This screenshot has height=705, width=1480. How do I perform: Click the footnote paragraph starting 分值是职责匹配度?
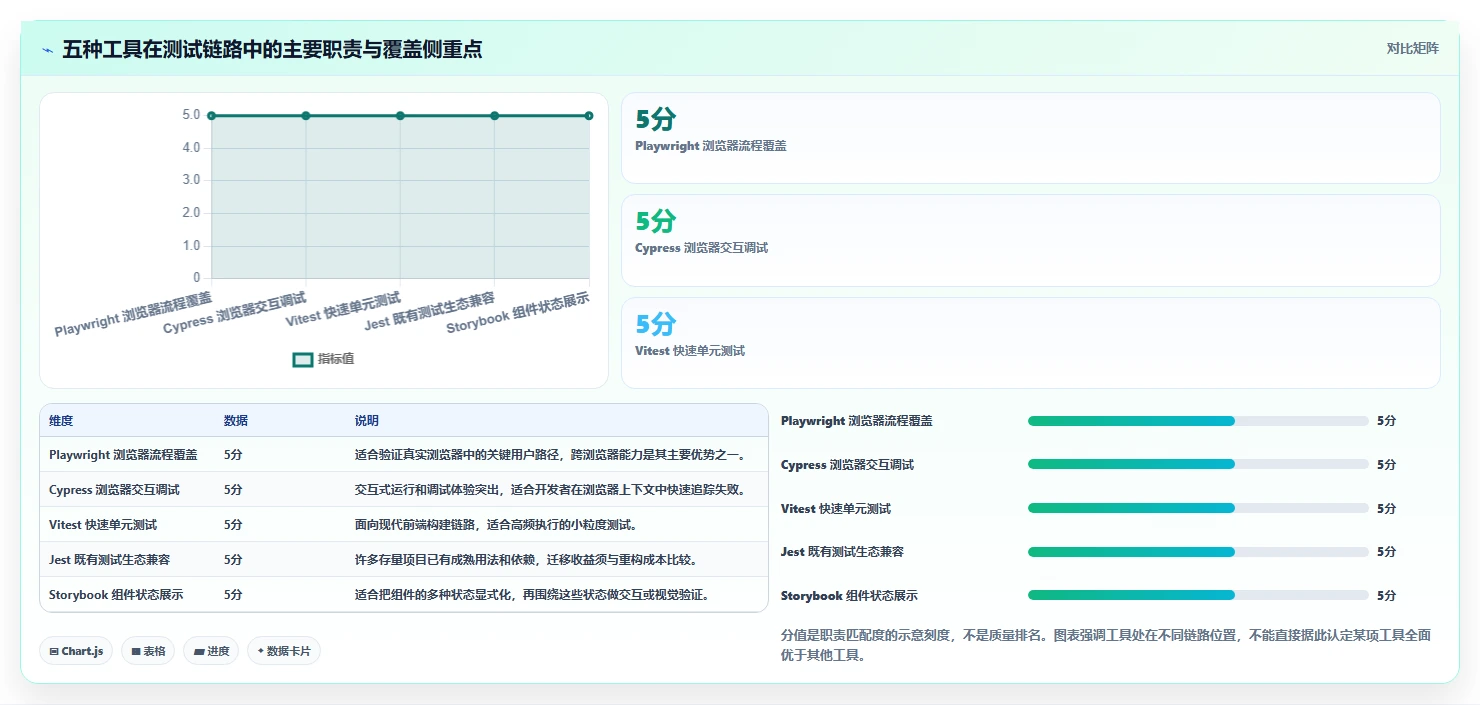(x=1106, y=646)
